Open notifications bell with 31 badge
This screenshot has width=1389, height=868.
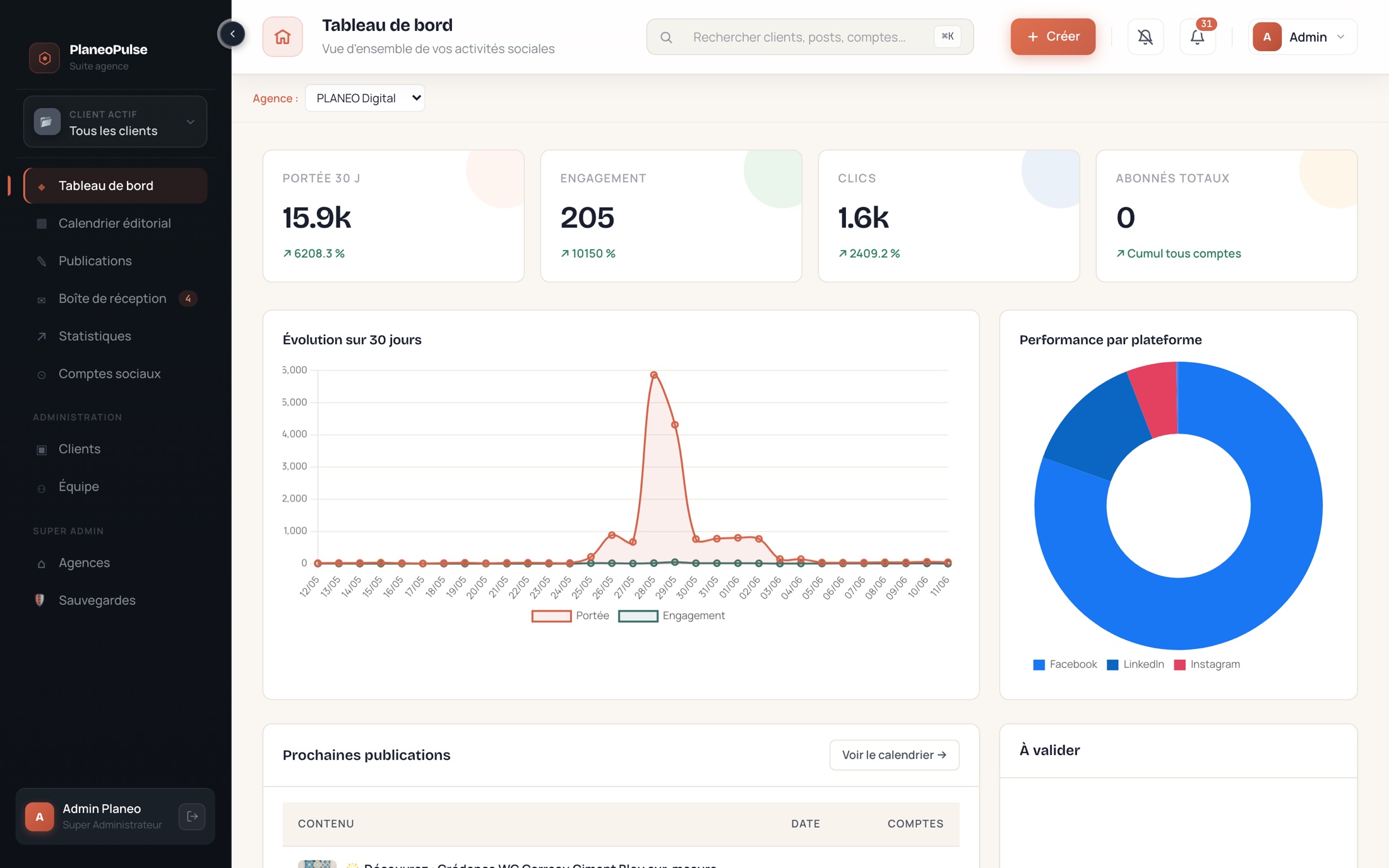(1197, 37)
